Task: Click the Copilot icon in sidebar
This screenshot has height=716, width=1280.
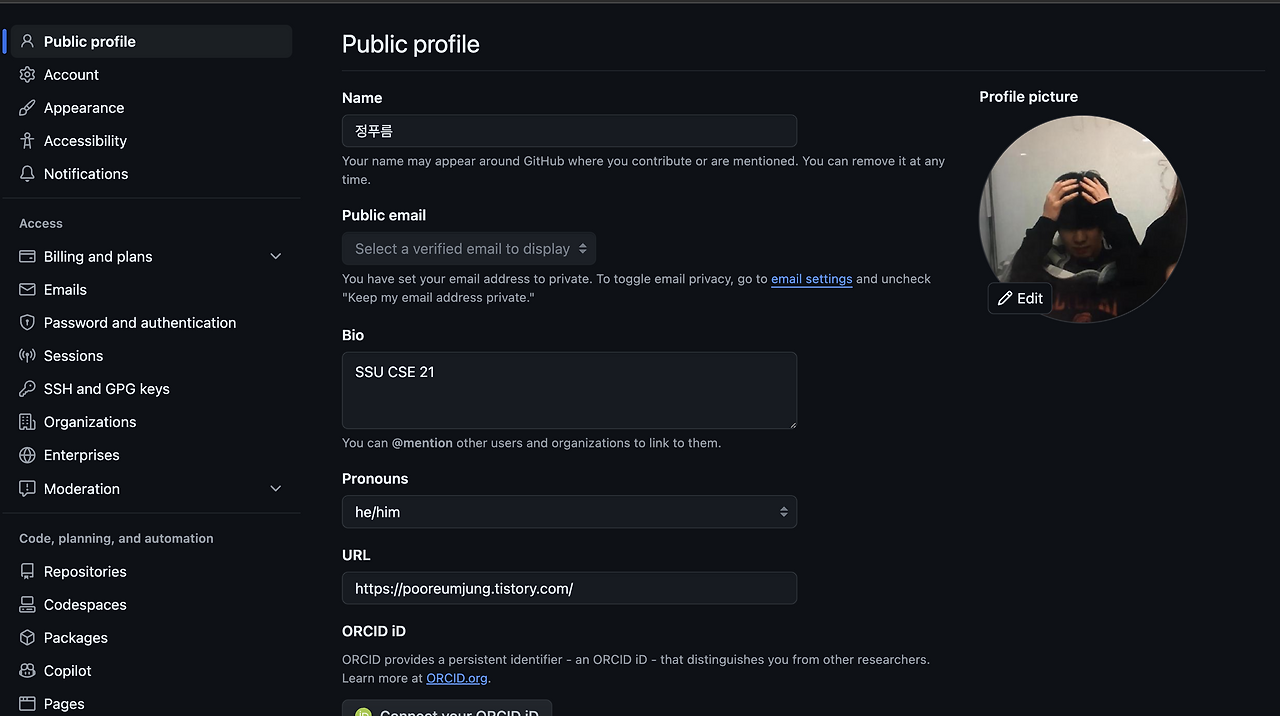Action: [27, 671]
